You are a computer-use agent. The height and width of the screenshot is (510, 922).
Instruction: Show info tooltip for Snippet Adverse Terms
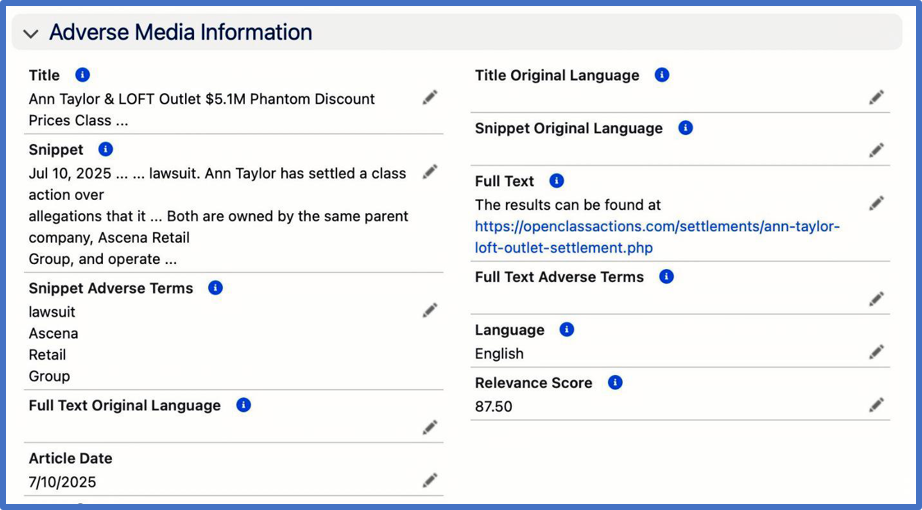pos(215,288)
